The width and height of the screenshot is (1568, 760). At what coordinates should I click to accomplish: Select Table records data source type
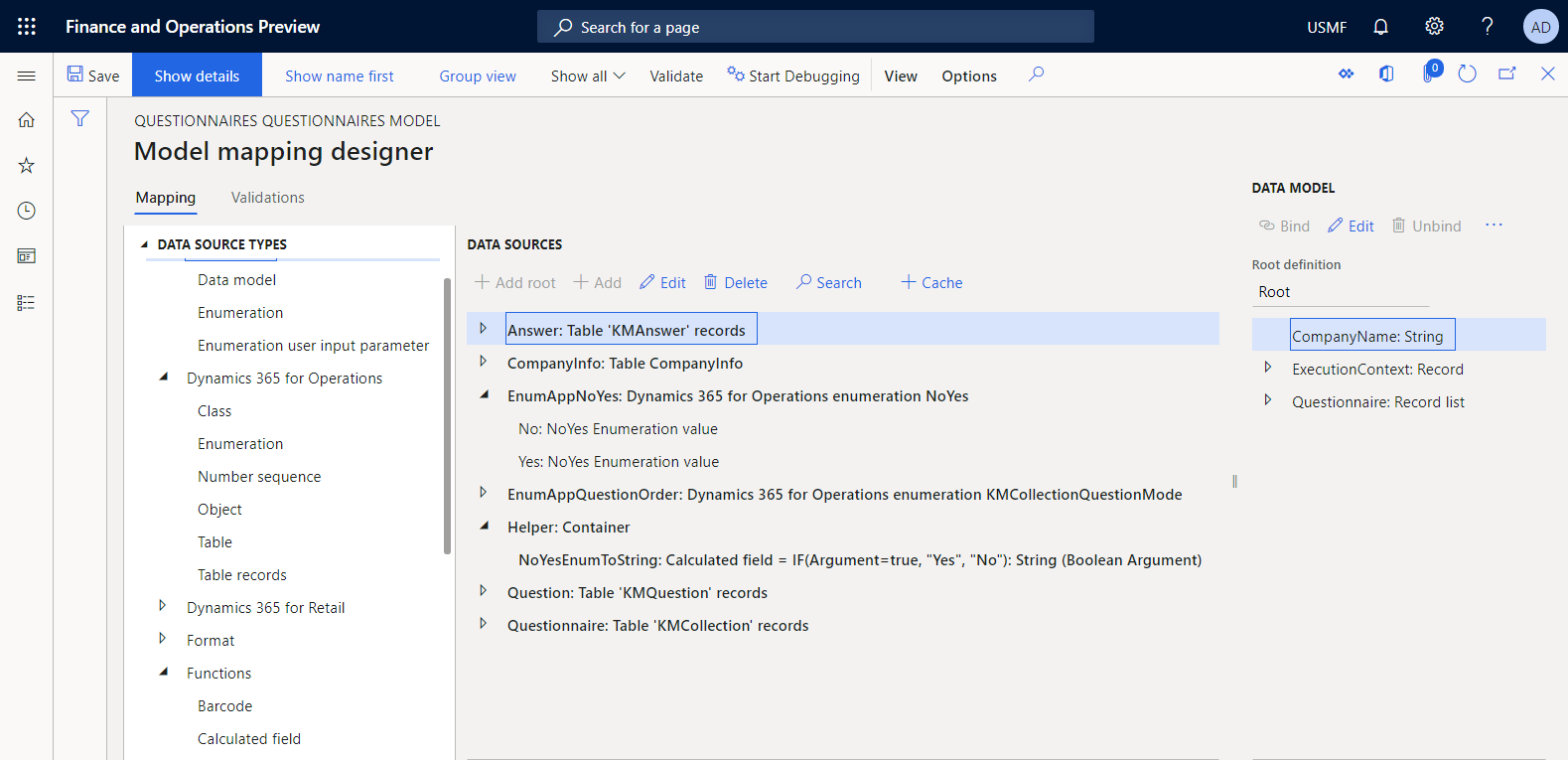point(242,575)
